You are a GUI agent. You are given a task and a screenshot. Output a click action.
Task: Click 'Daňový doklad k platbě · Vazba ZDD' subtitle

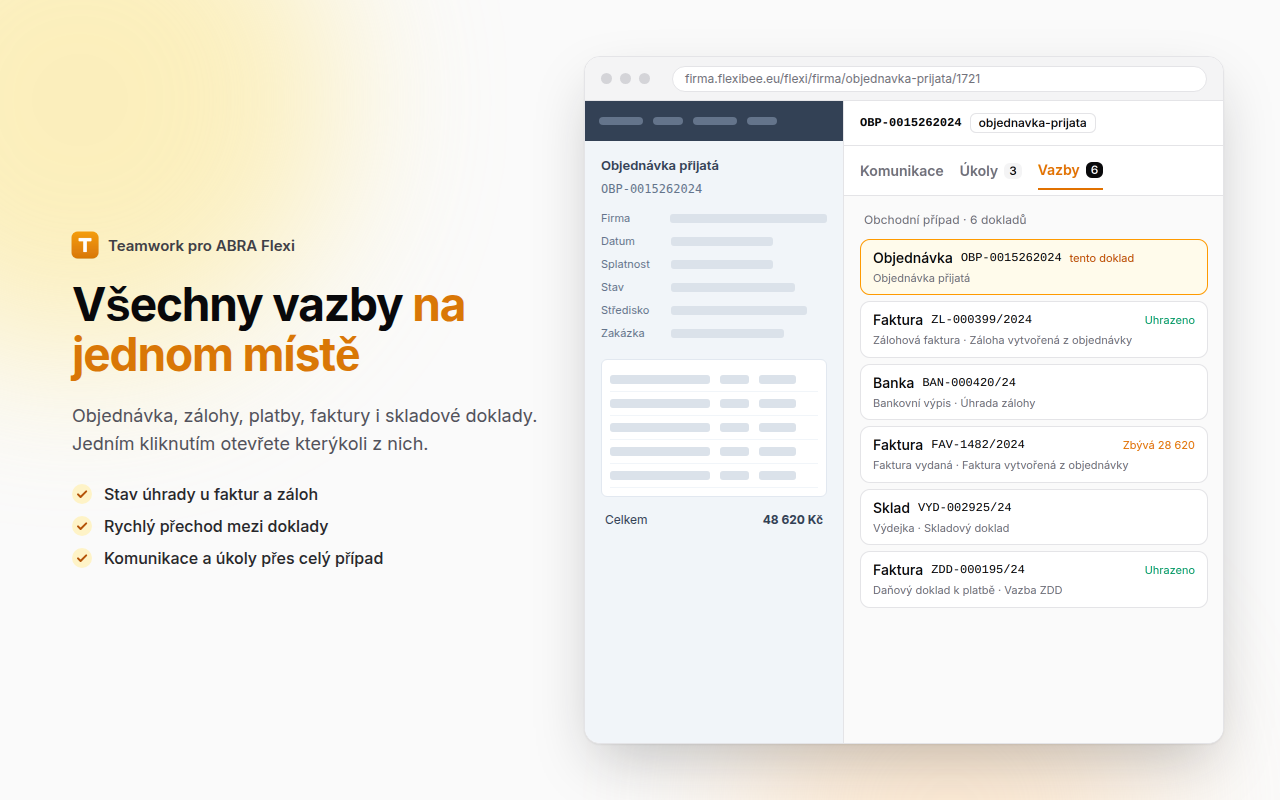[x=968, y=590]
